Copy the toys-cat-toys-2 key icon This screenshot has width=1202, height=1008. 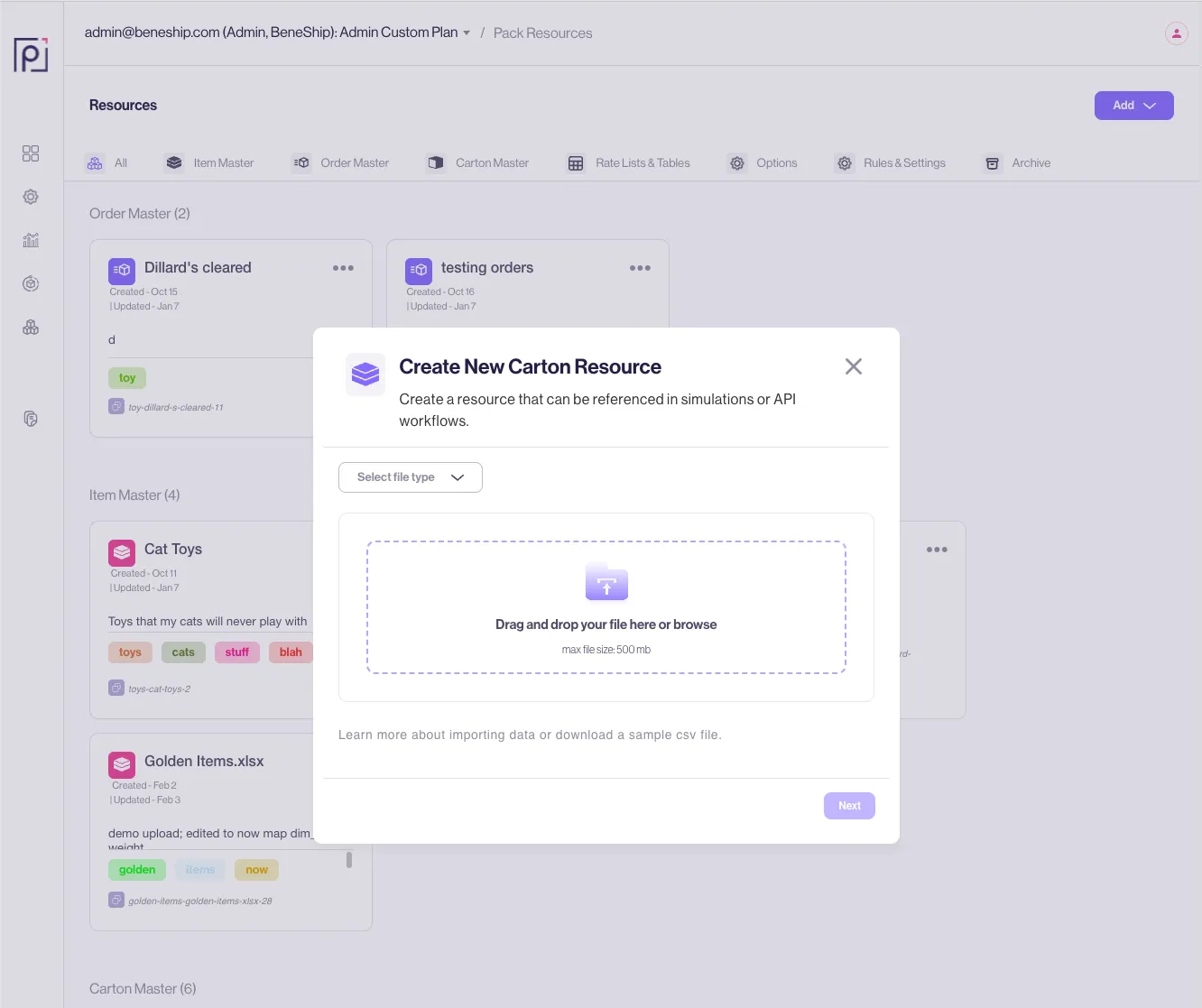[116, 689]
